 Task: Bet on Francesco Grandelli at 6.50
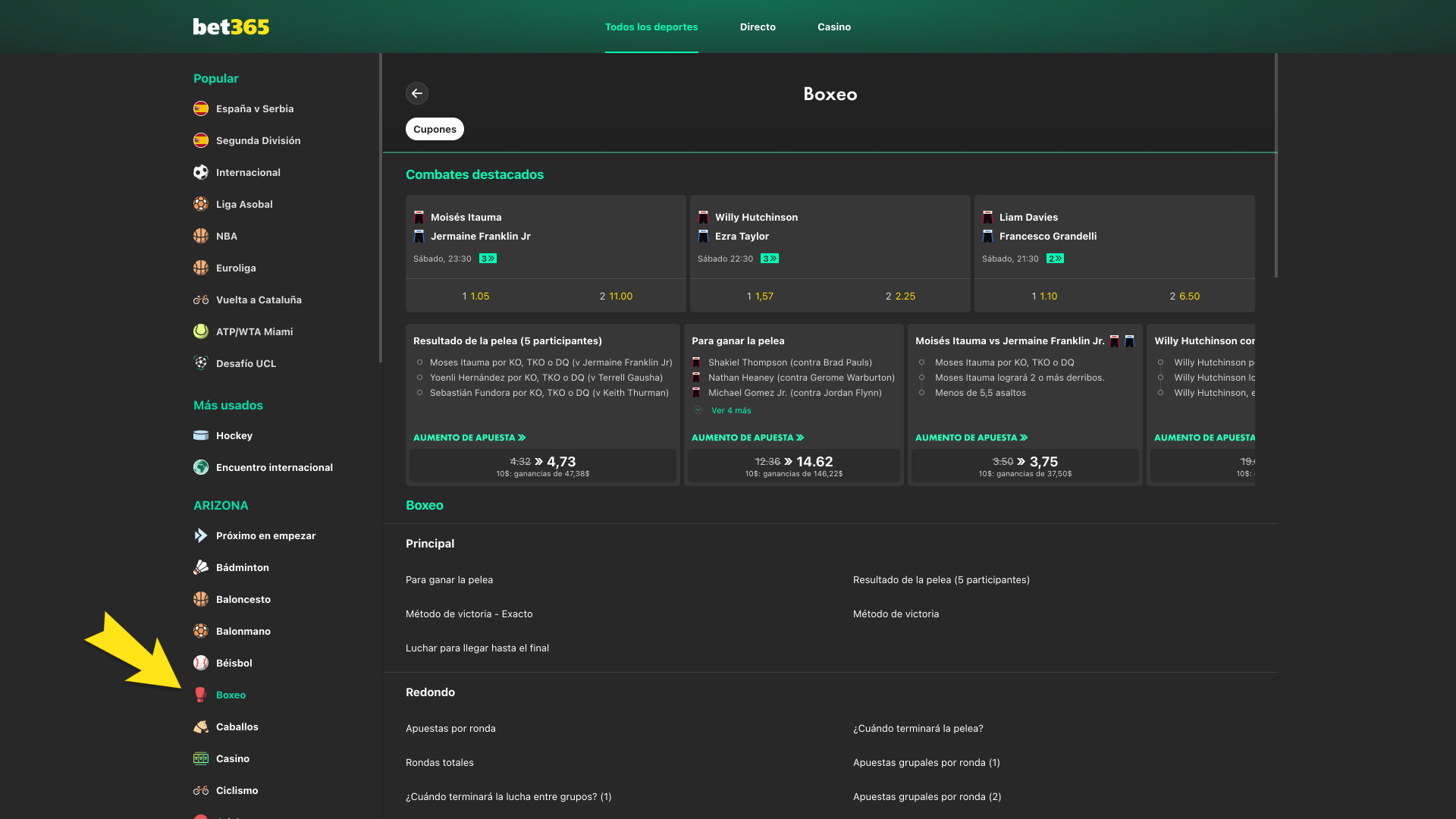click(x=1185, y=296)
